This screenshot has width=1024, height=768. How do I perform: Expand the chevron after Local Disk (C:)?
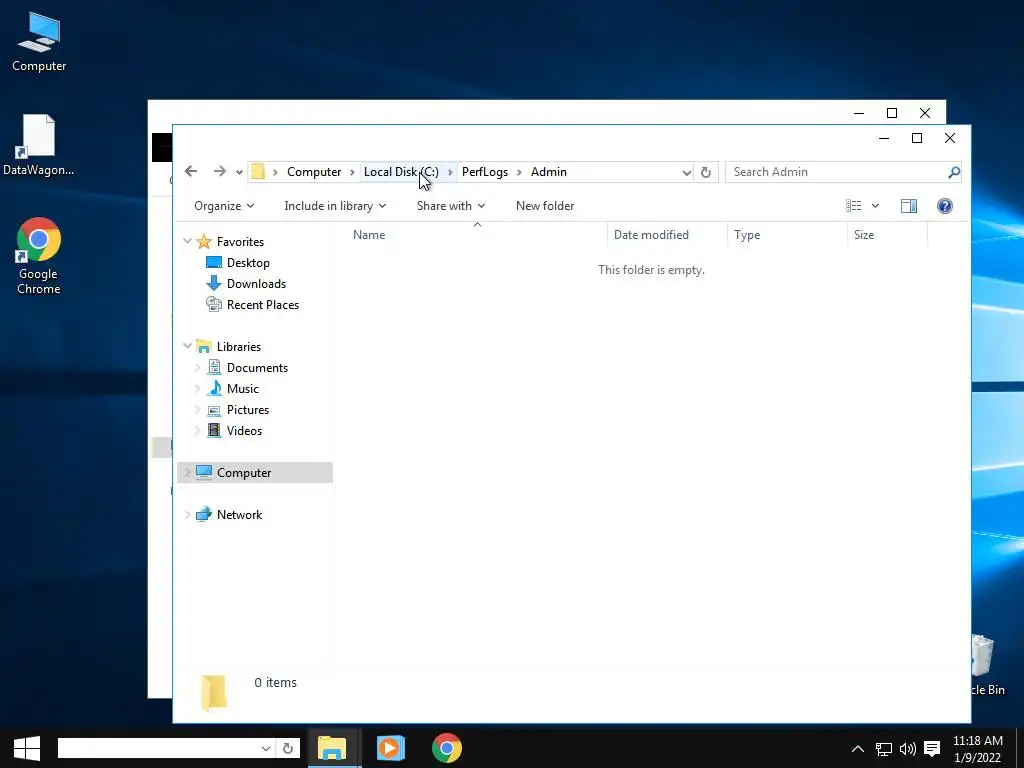pos(450,172)
